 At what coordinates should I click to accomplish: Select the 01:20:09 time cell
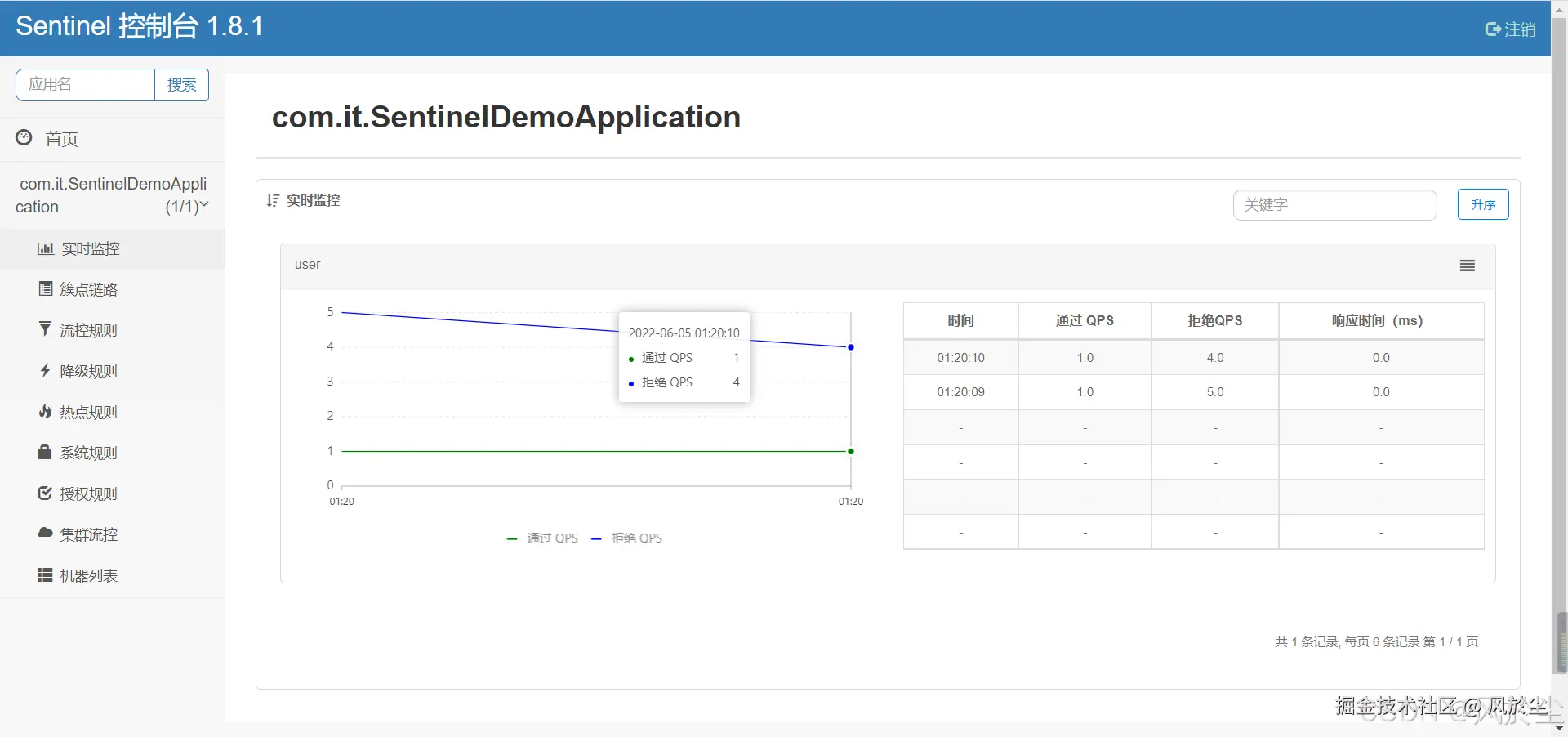[x=960, y=392]
